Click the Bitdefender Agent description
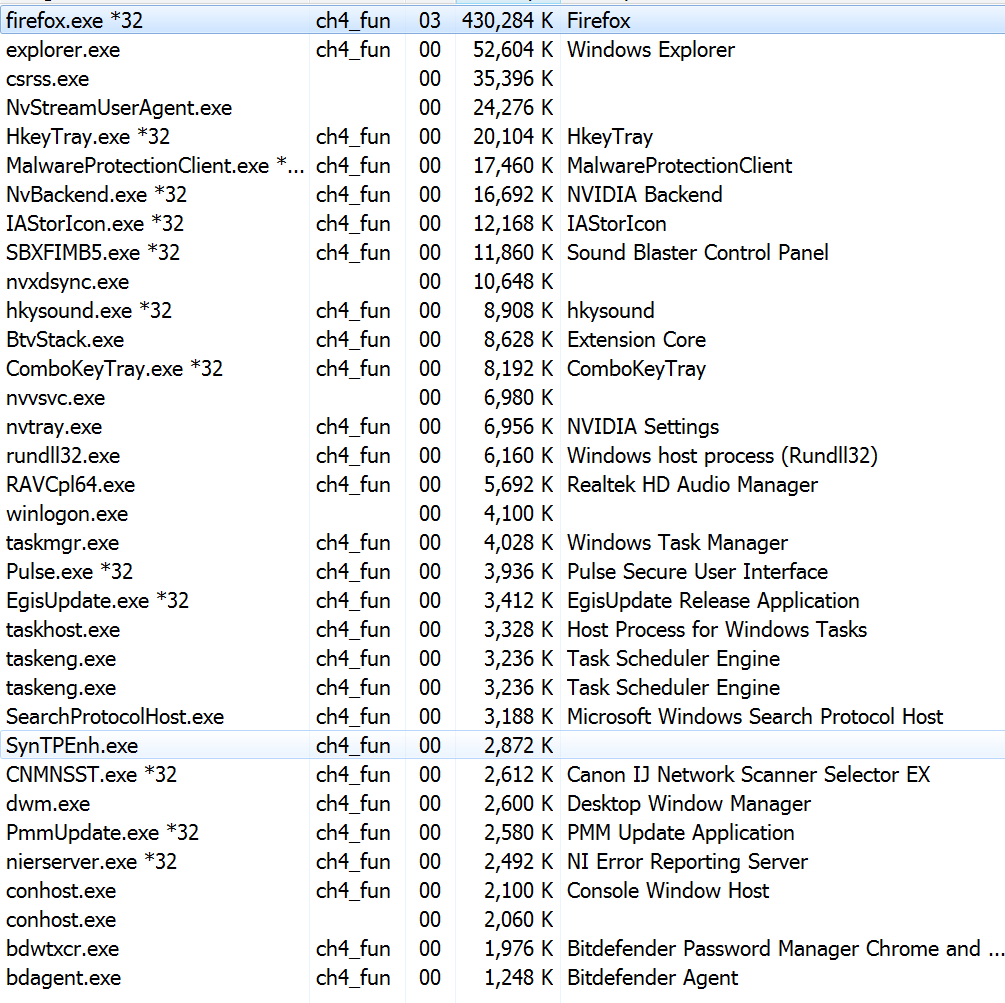Viewport: 1005px width, 1003px height. click(x=652, y=977)
